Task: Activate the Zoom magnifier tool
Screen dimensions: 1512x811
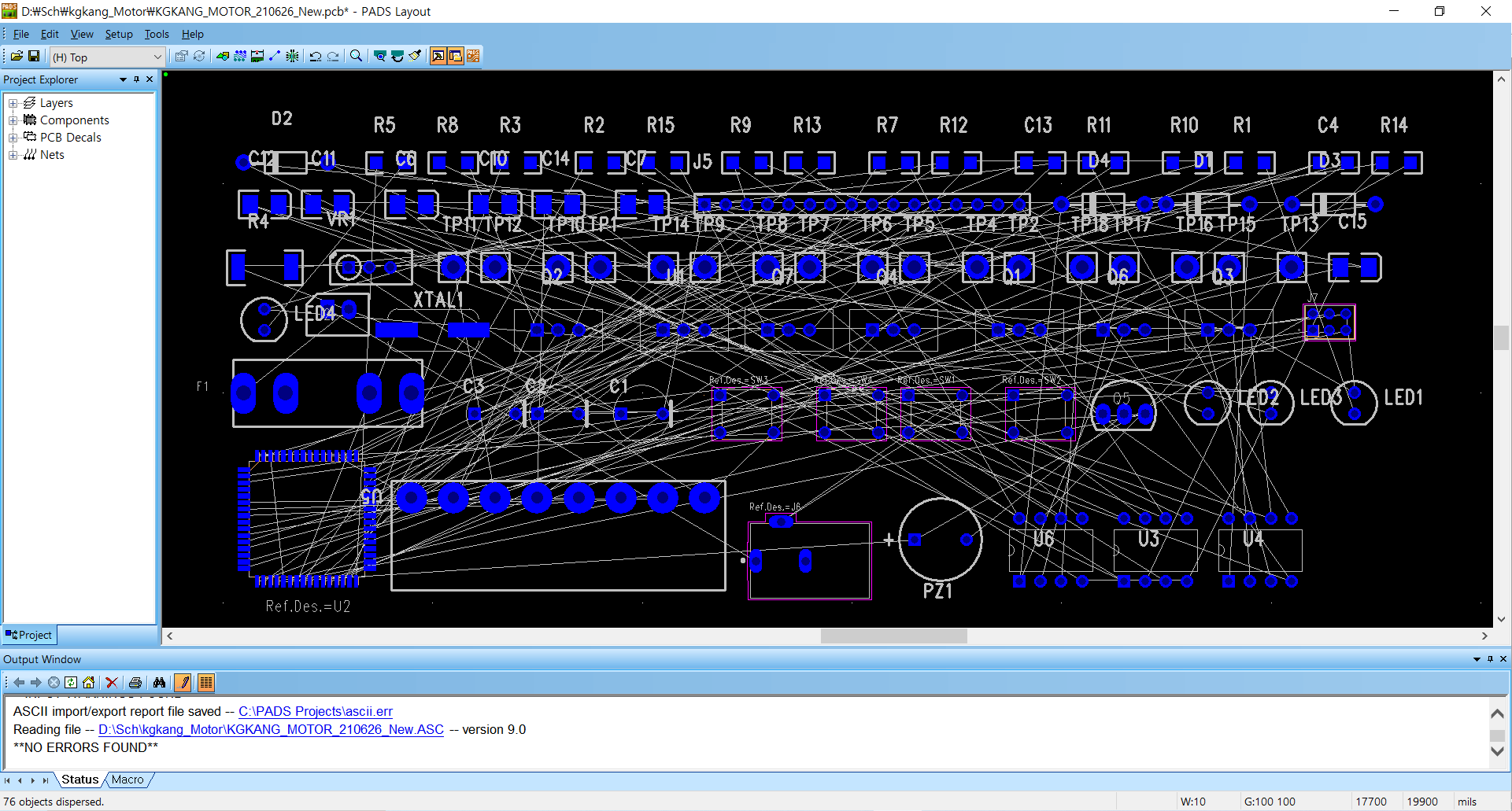Action: click(x=357, y=56)
